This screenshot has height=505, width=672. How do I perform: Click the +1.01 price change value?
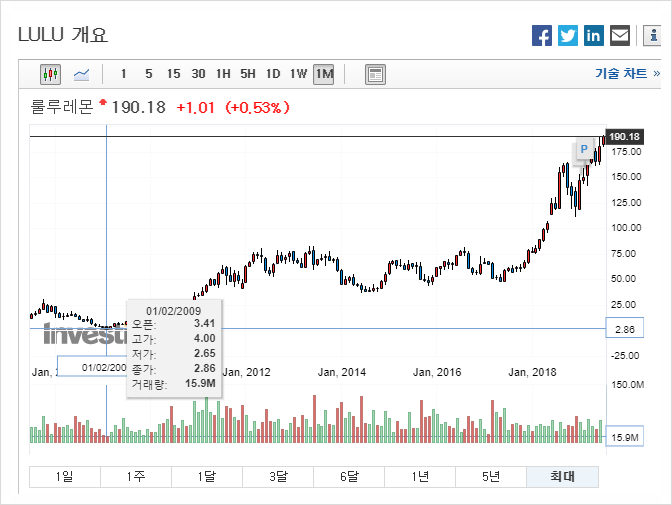tap(195, 108)
